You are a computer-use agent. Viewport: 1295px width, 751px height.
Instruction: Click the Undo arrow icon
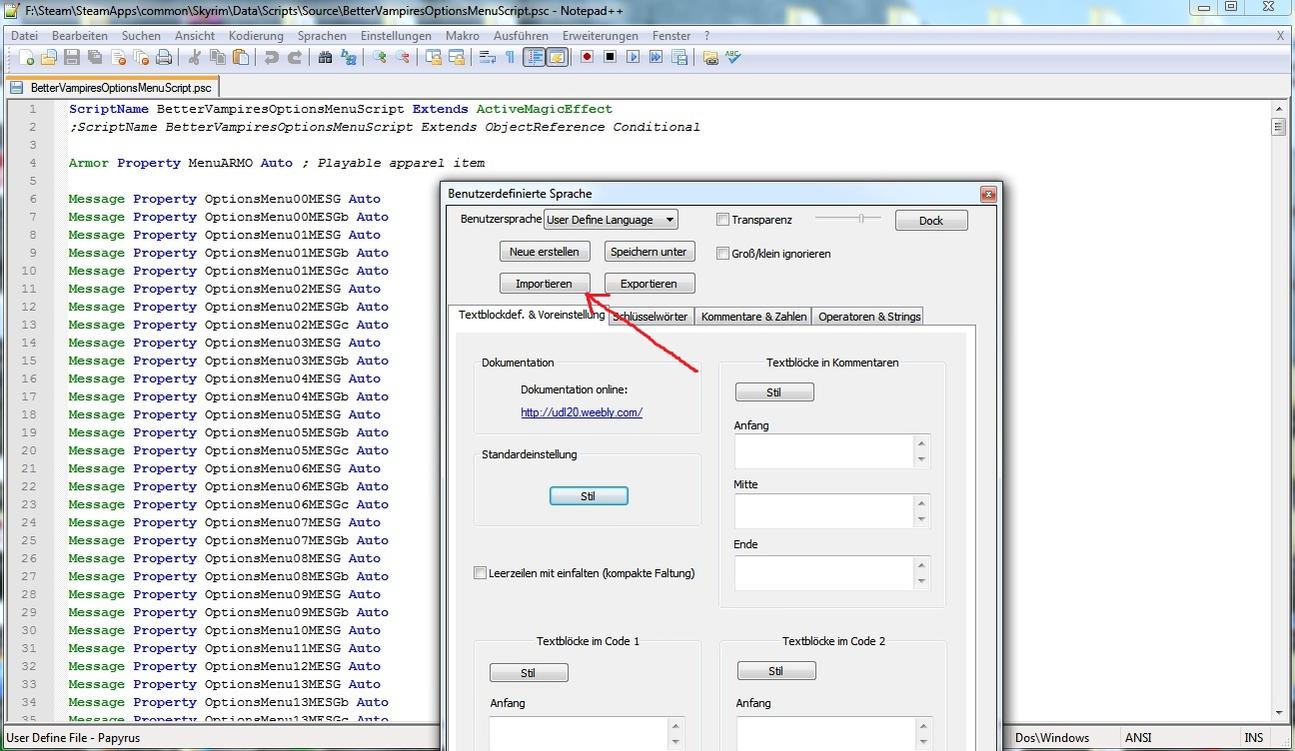pos(271,58)
